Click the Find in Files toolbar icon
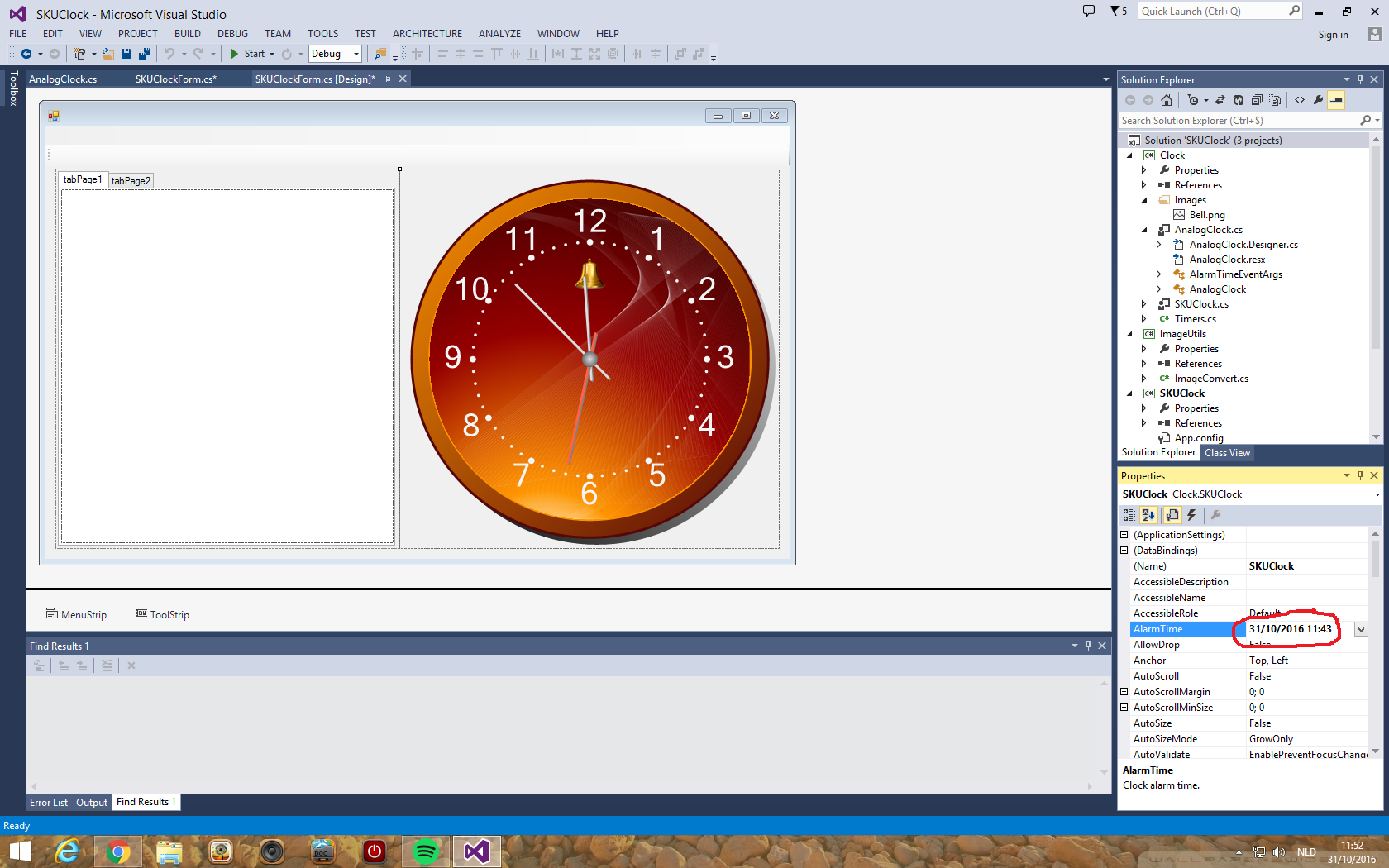 point(380,54)
